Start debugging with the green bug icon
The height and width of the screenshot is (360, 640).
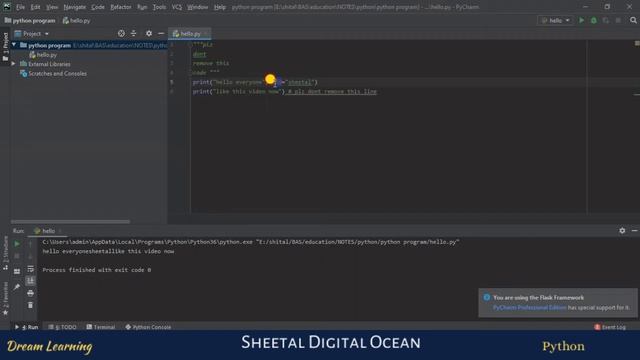(593, 20)
